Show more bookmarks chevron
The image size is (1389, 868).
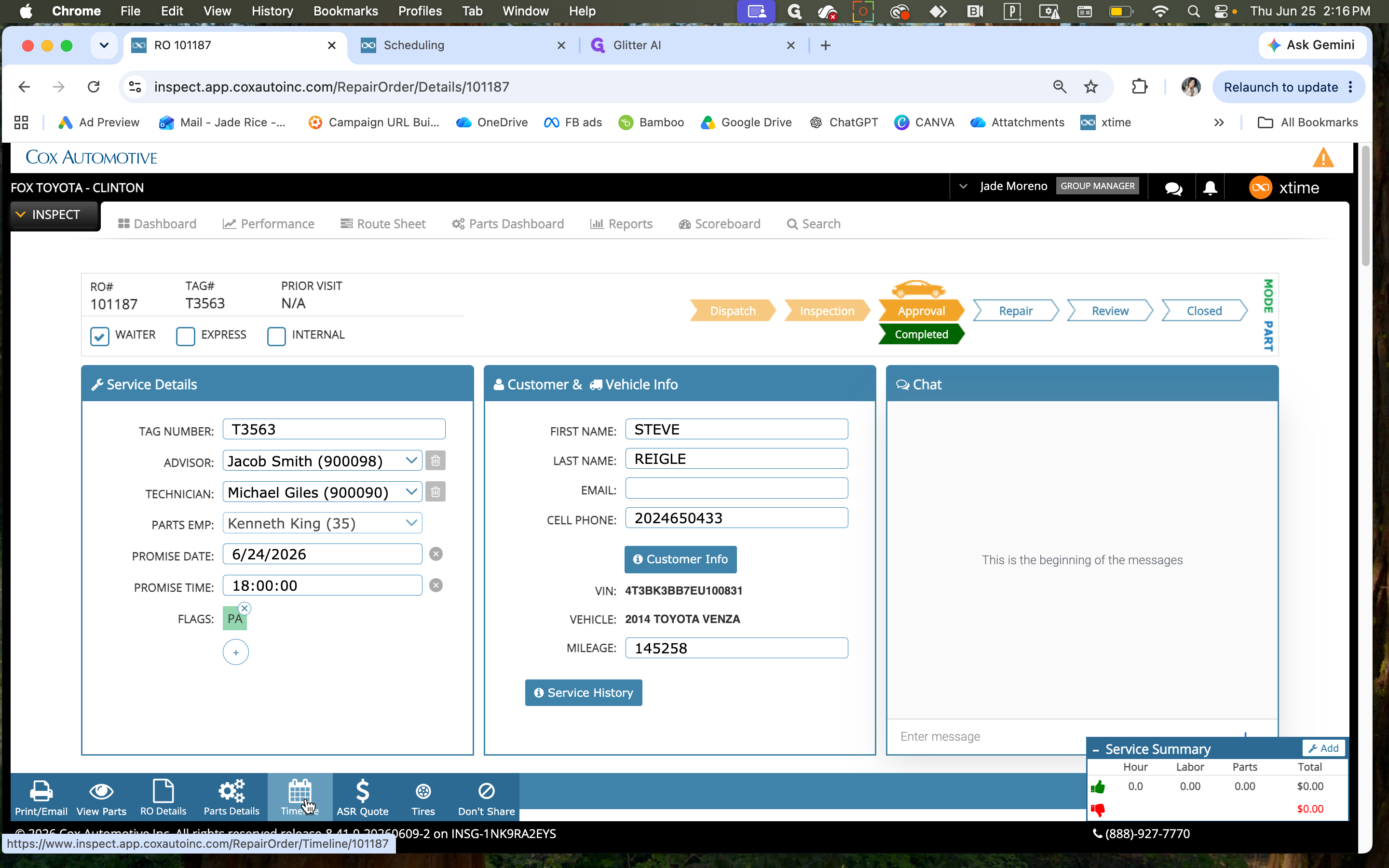pos(1219,122)
